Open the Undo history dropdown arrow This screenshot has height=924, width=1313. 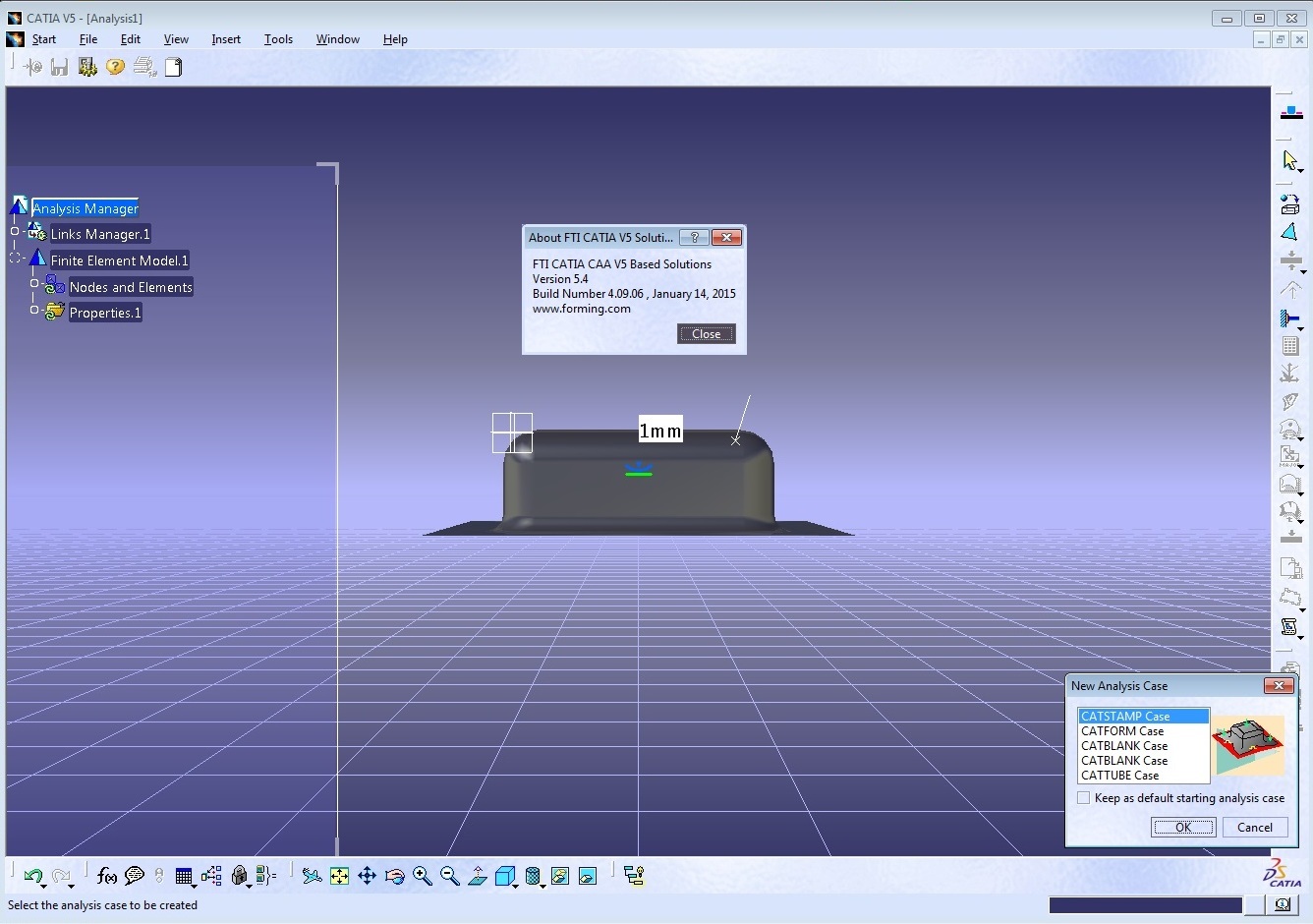tap(44, 885)
